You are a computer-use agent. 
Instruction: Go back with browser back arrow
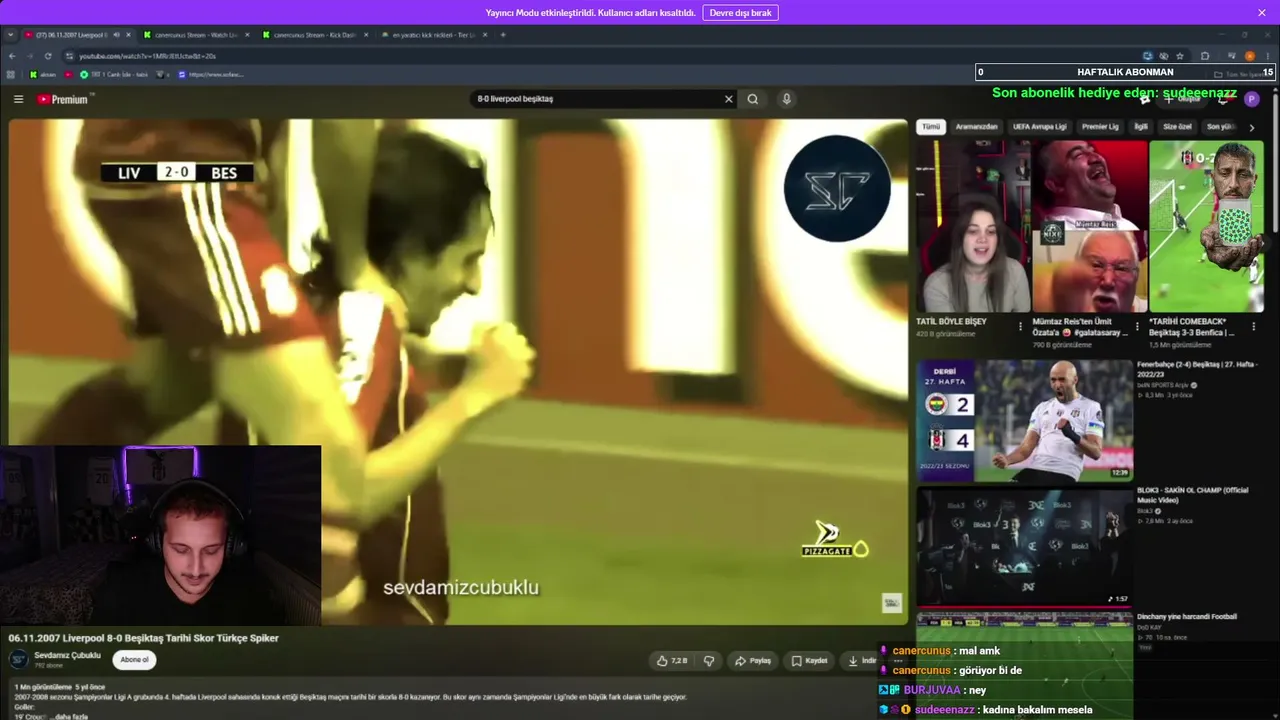[12, 56]
